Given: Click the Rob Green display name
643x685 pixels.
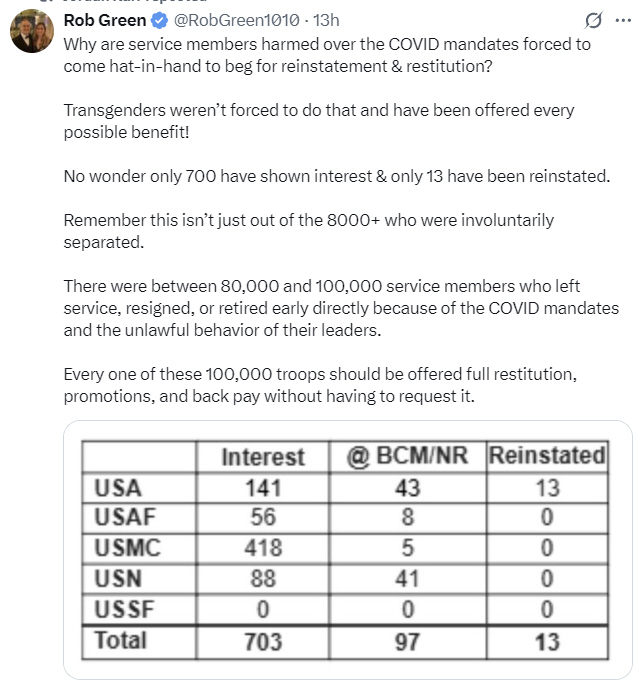Looking at the screenshot, I should 105,20.
